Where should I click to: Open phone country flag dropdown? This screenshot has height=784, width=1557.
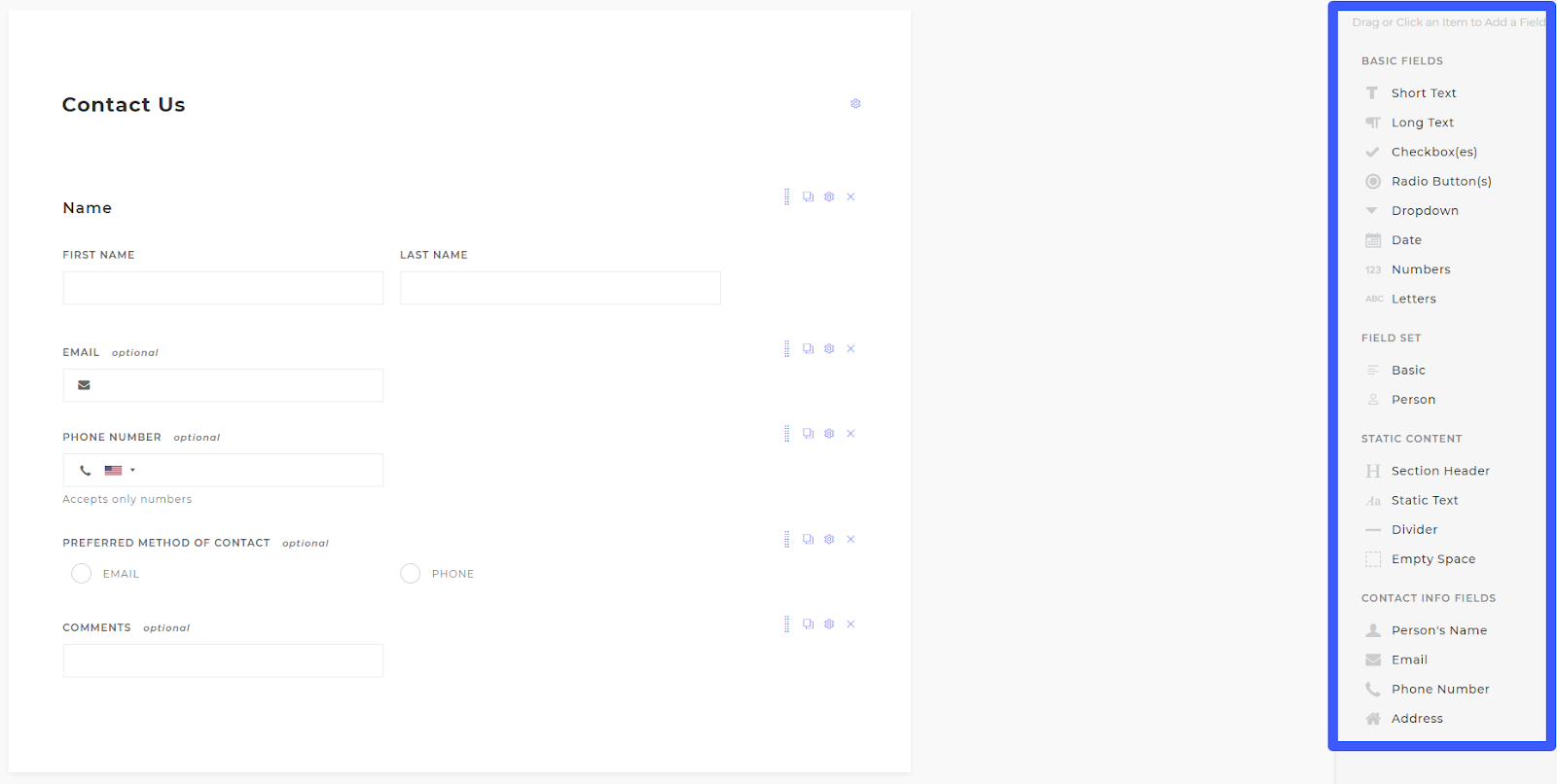pos(120,471)
